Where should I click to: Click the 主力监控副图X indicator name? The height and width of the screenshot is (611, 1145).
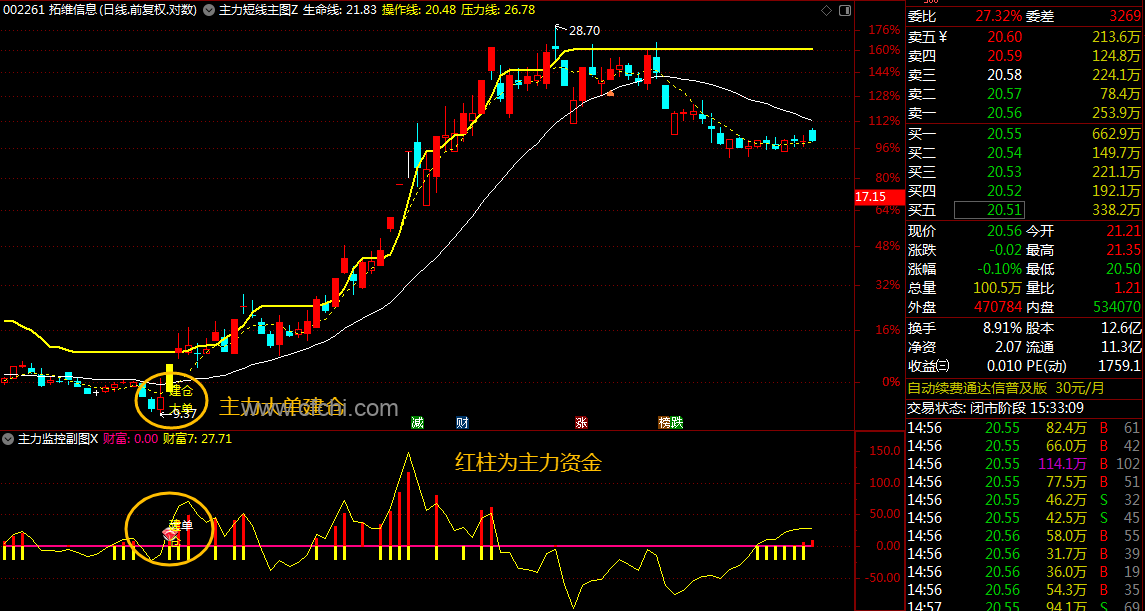coord(57,439)
